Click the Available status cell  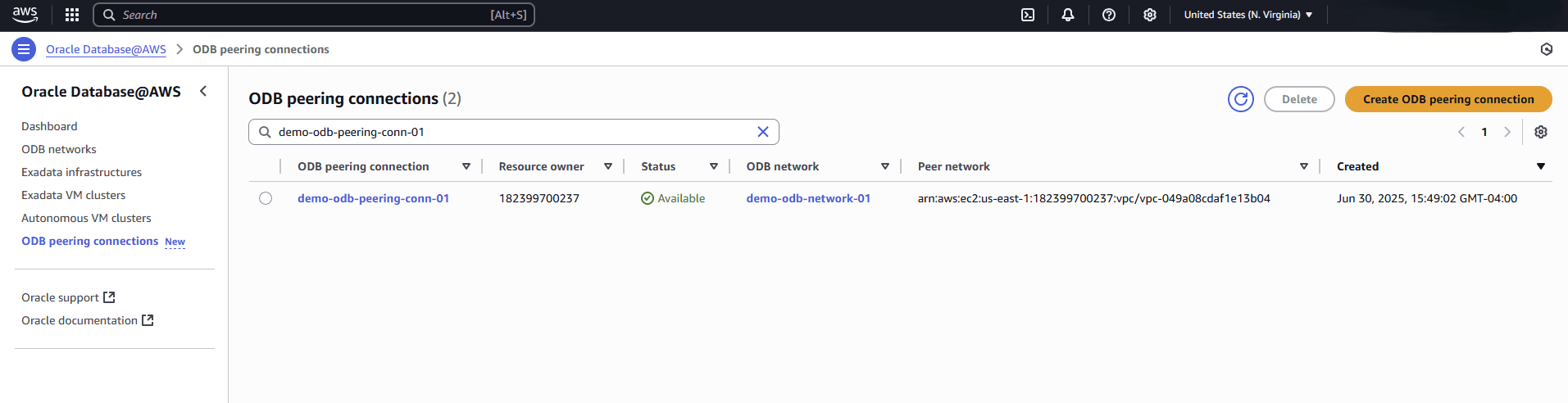pyautogui.click(x=673, y=198)
